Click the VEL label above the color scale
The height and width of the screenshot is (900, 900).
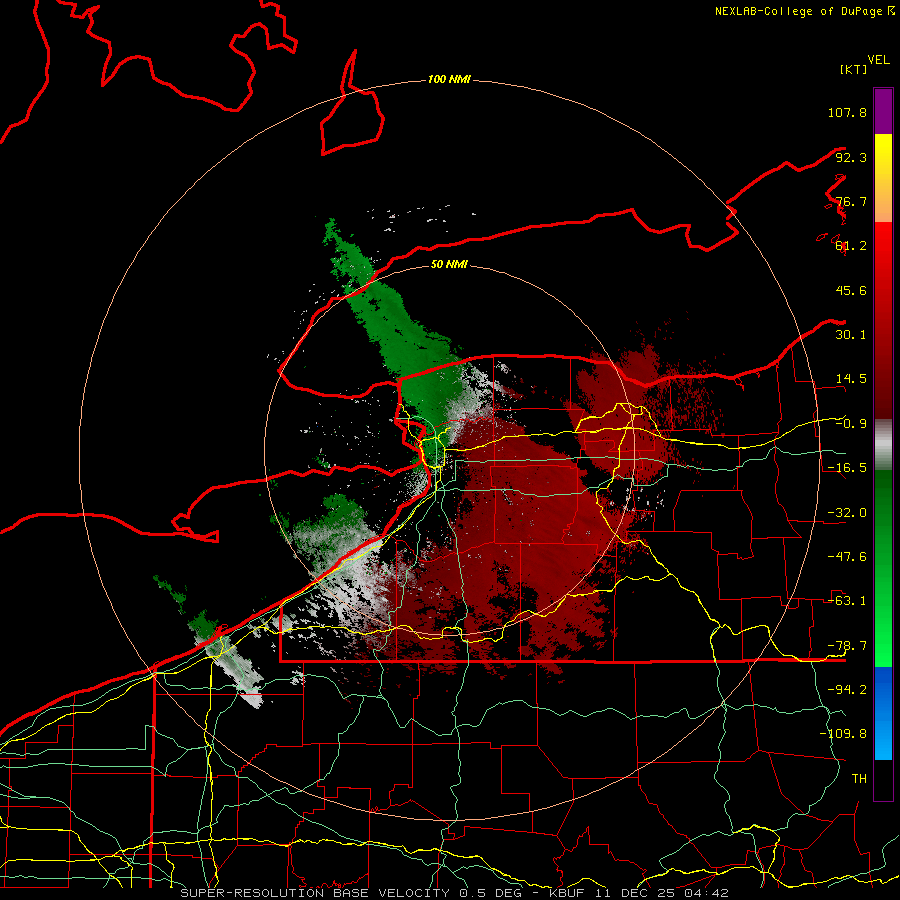(x=878, y=60)
